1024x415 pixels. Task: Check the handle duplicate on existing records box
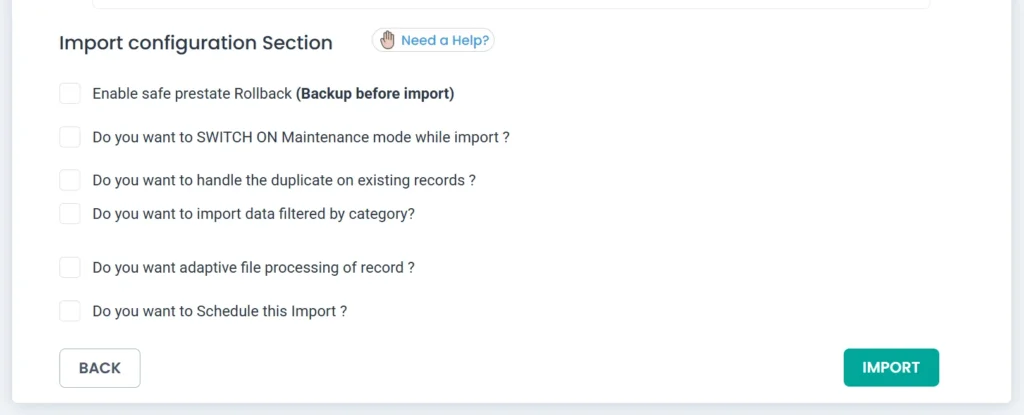point(70,180)
